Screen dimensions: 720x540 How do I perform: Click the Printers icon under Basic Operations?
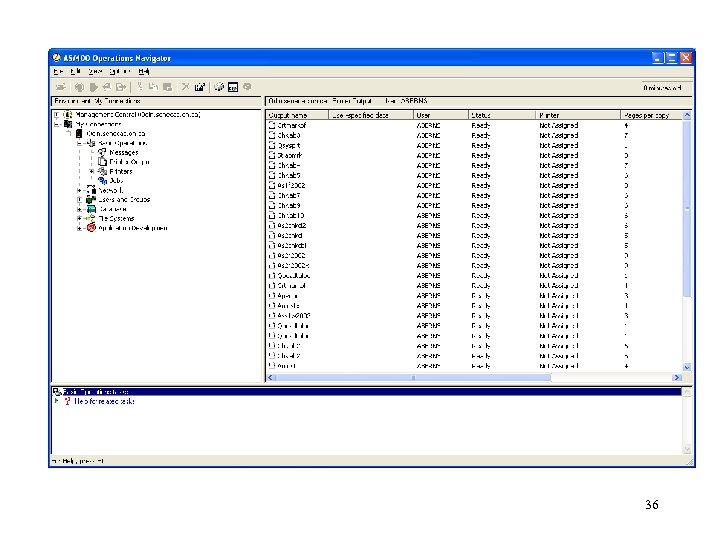coord(103,171)
